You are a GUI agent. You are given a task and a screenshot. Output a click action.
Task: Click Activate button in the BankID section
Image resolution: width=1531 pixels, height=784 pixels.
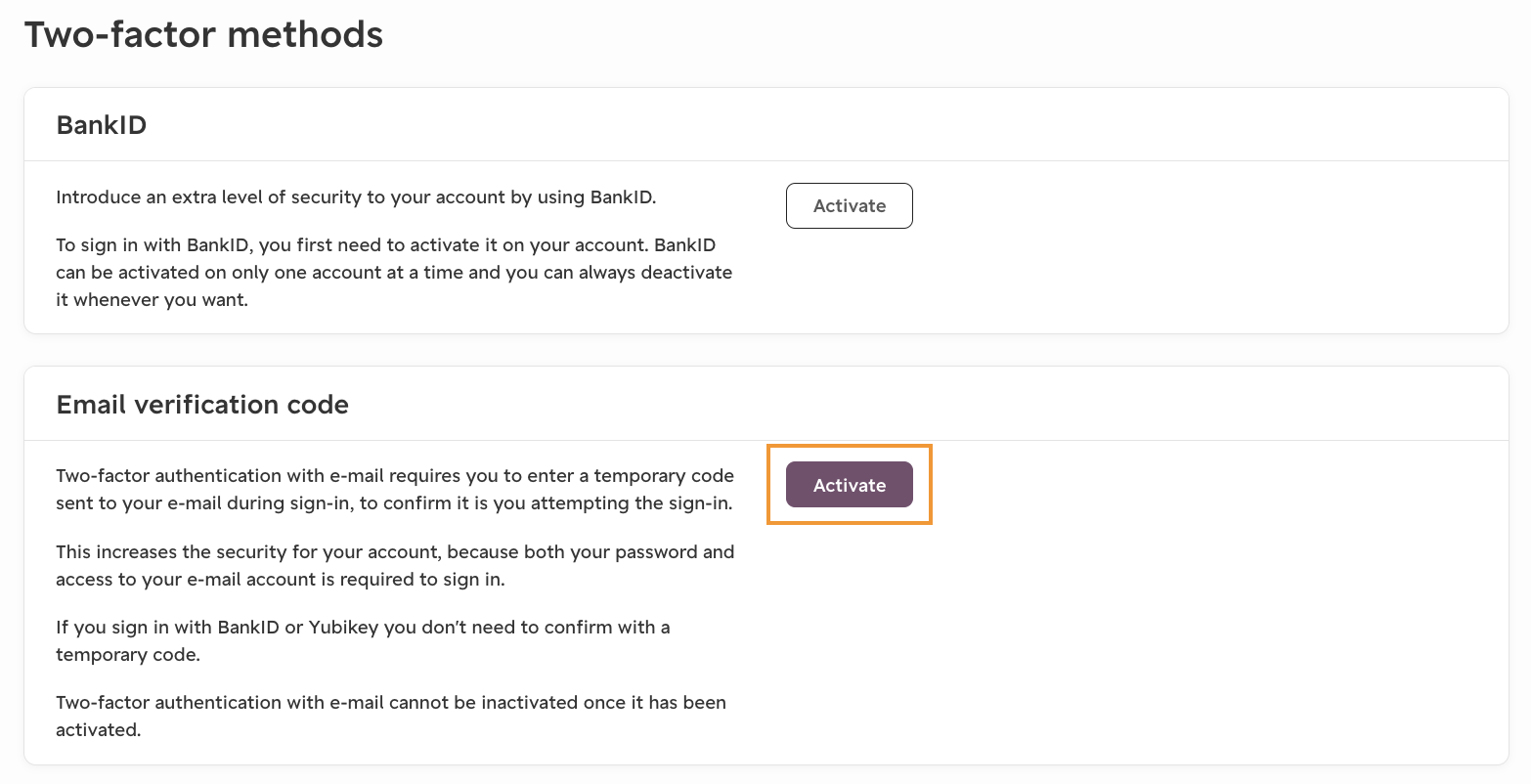pyautogui.click(x=849, y=205)
